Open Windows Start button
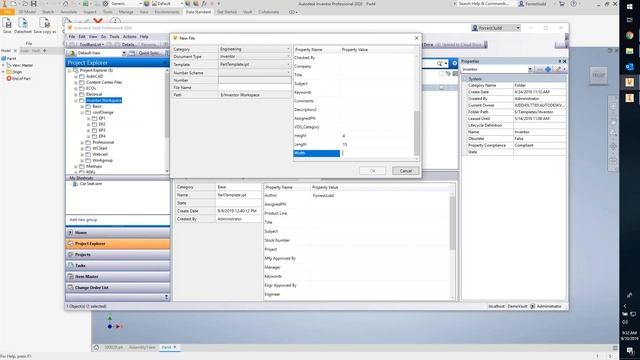Screen dimensions: 640x360 pos(629,7)
